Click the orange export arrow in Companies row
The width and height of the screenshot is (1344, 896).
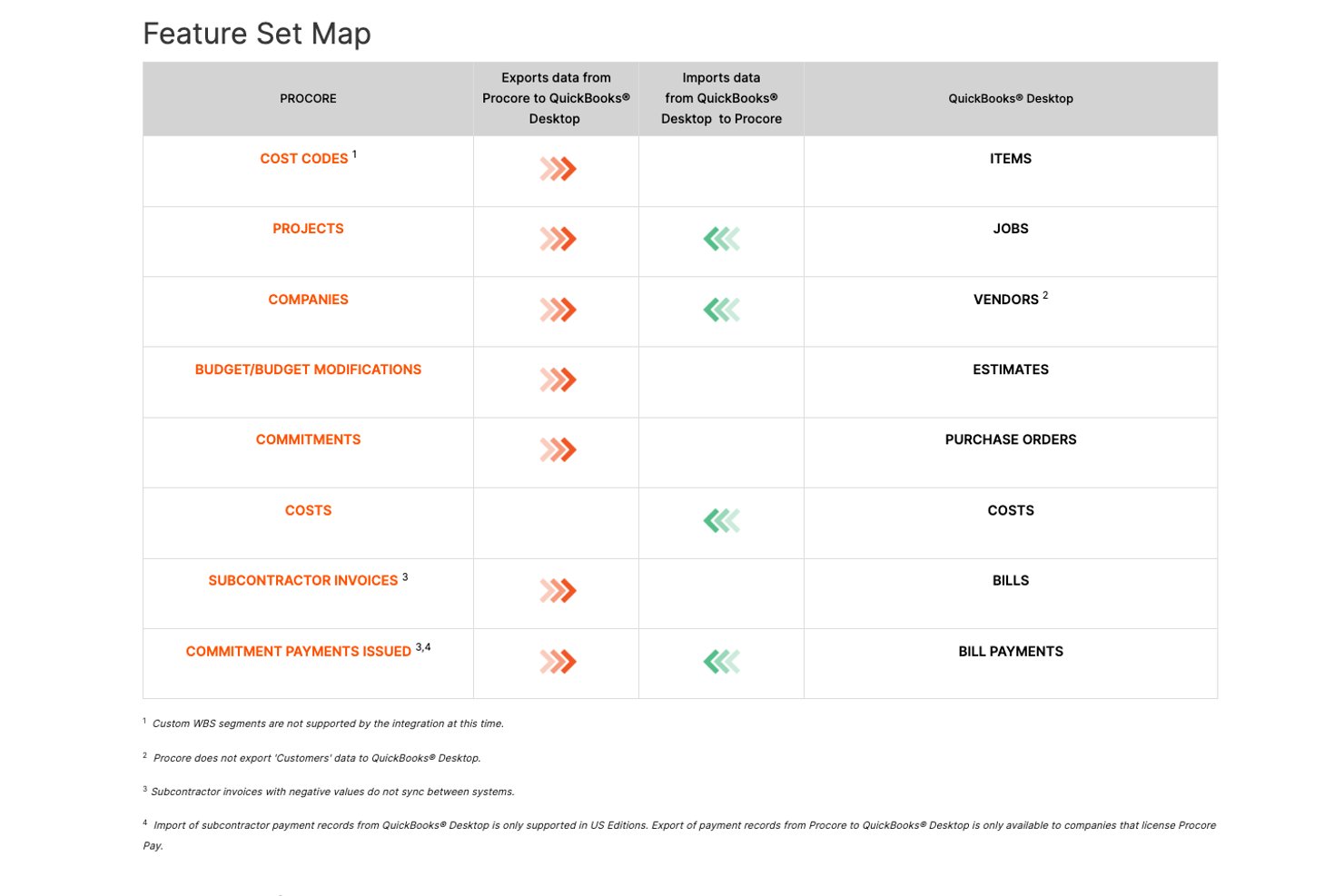(x=558, y=310)
